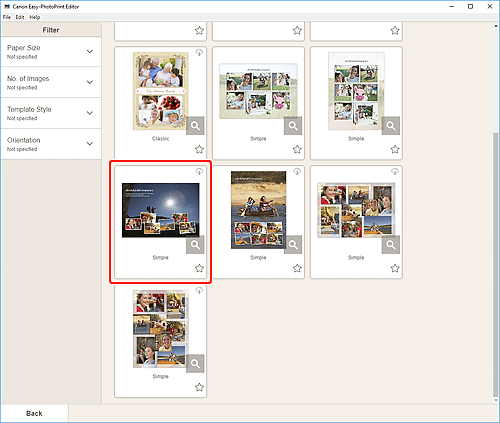
Task: Click the scrollbar down arrow
Action: (496, 400)
